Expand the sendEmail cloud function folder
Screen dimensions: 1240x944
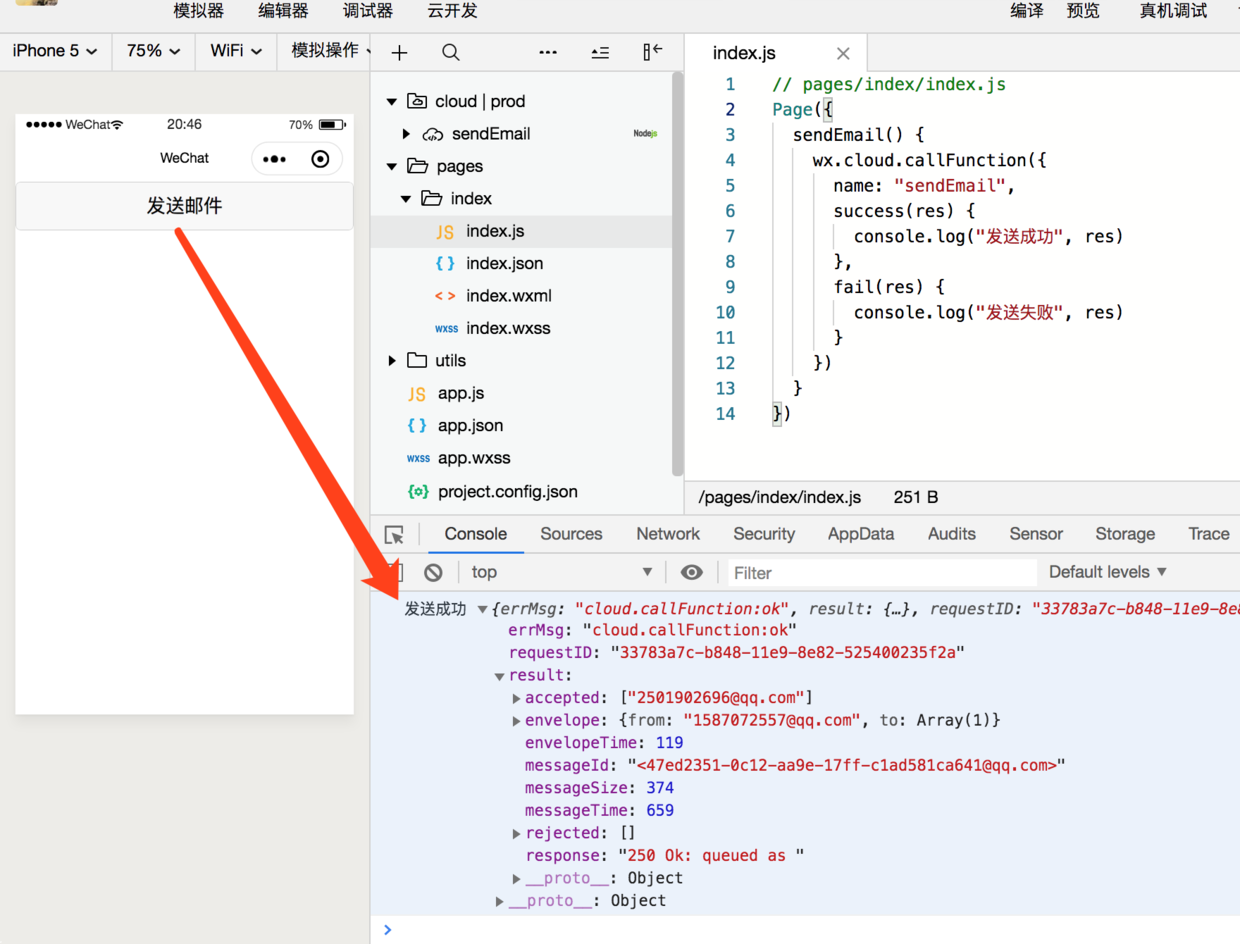(x=406, y=134)
